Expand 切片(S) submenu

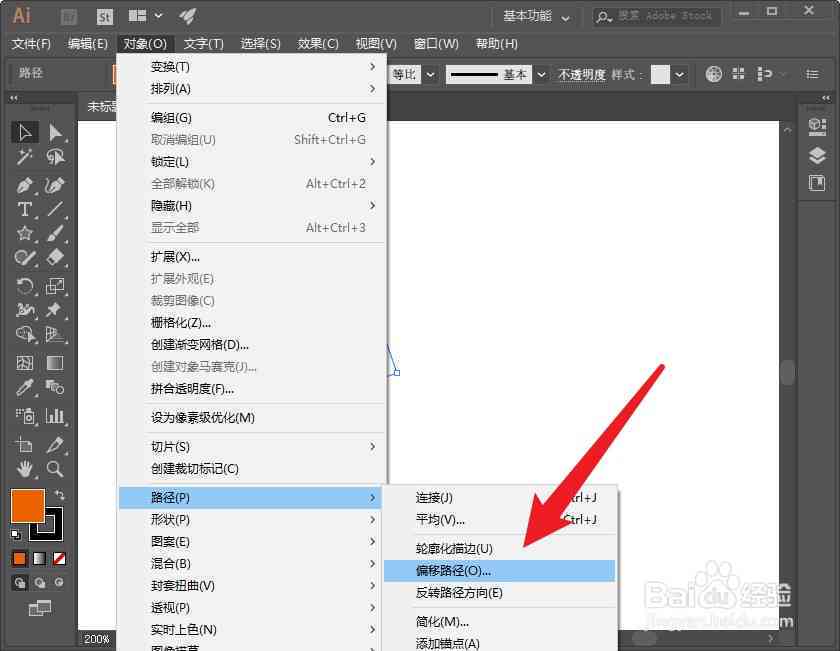click(252, 447)
